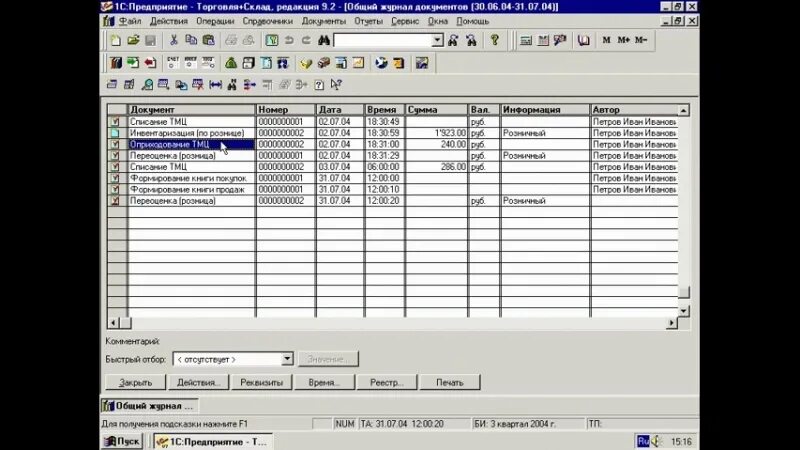Click the blue double-headed arrow icon
Screen dimensions: 800x450
click(215, 85)
